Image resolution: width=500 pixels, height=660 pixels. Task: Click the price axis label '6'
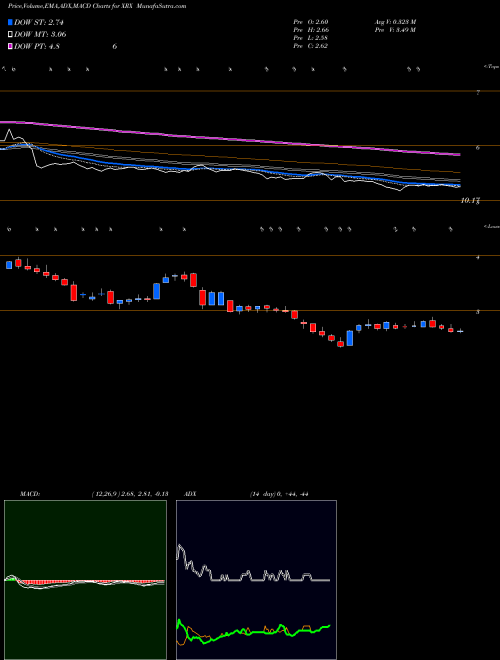coord(478,147)
